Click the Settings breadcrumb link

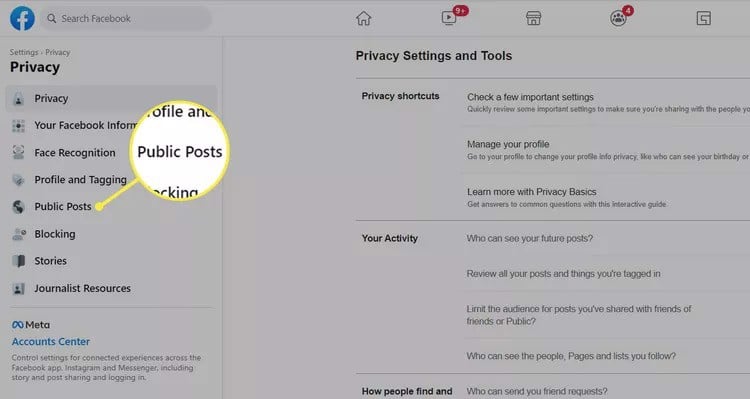click(24, 52)
